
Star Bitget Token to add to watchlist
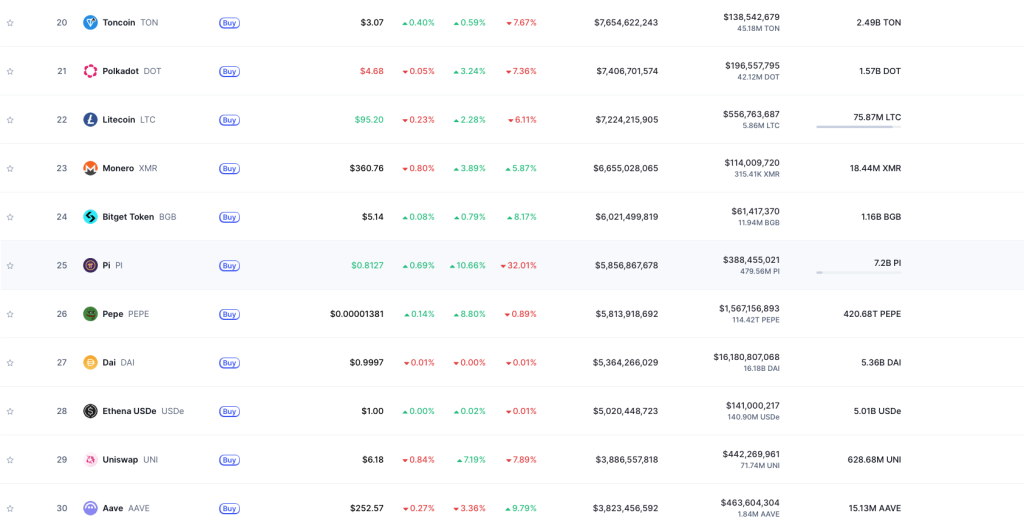pyautogui.click(x=10, y=217)
